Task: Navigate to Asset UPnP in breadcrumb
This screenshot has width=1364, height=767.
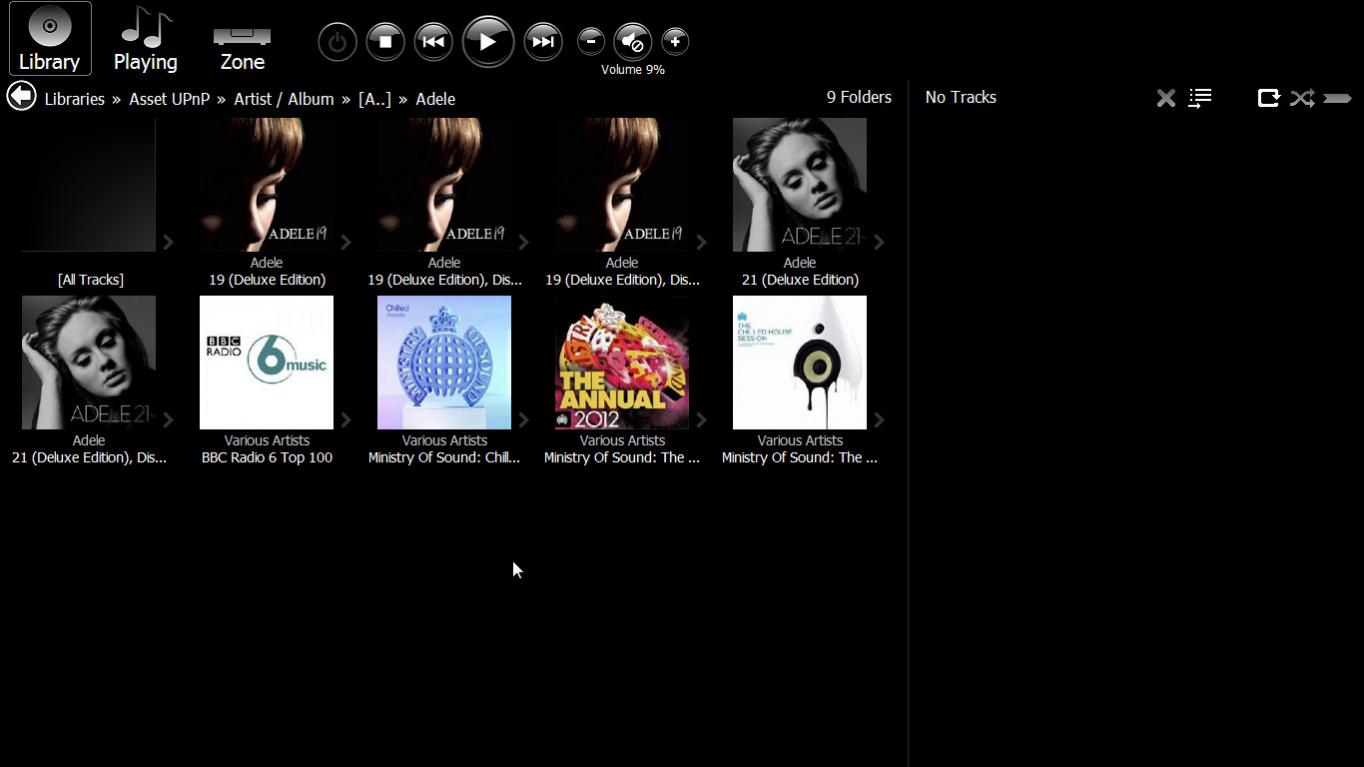Action: coord(169,99)
